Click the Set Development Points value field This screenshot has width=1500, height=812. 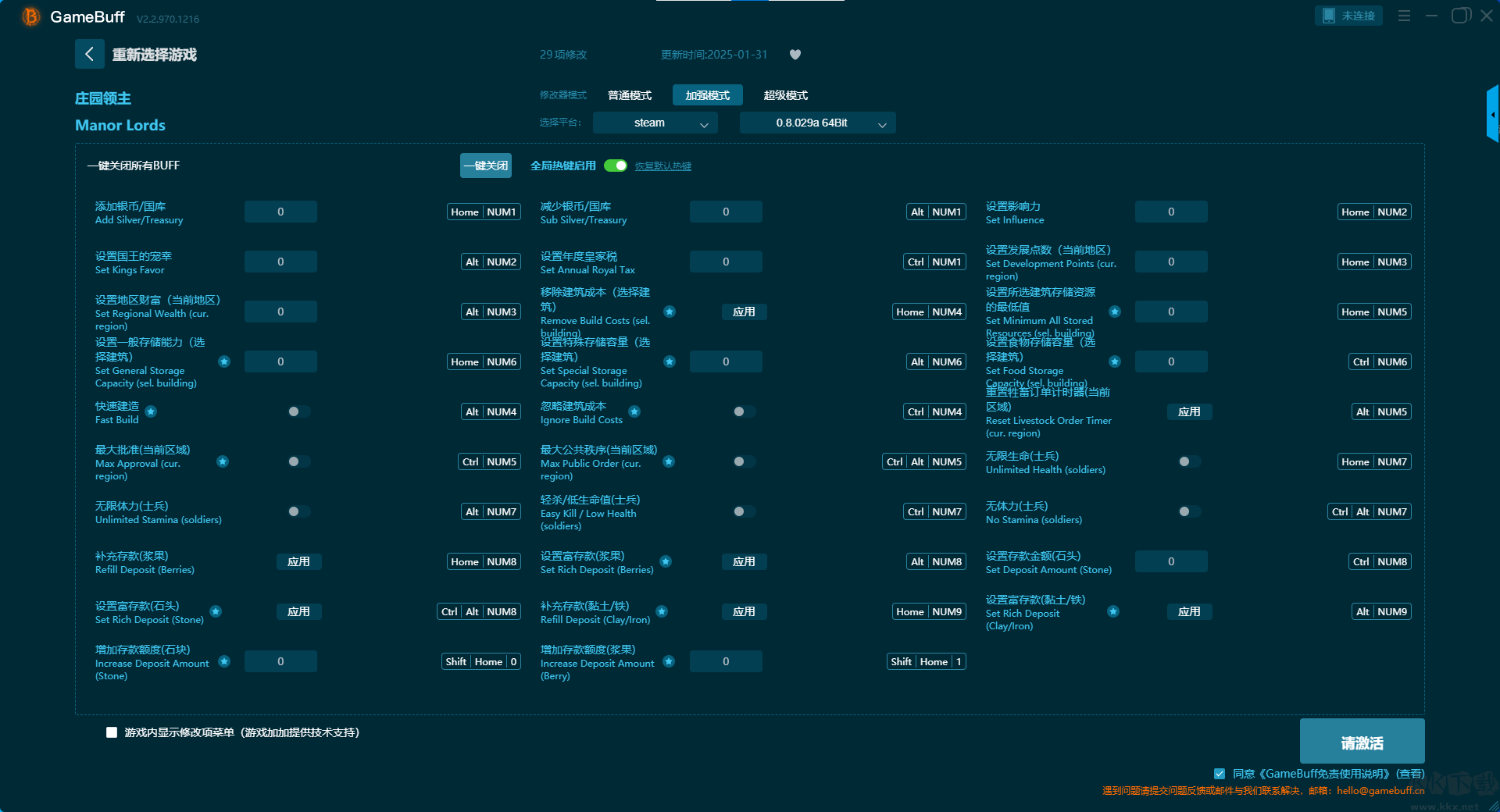click(x=1171, y=262)
